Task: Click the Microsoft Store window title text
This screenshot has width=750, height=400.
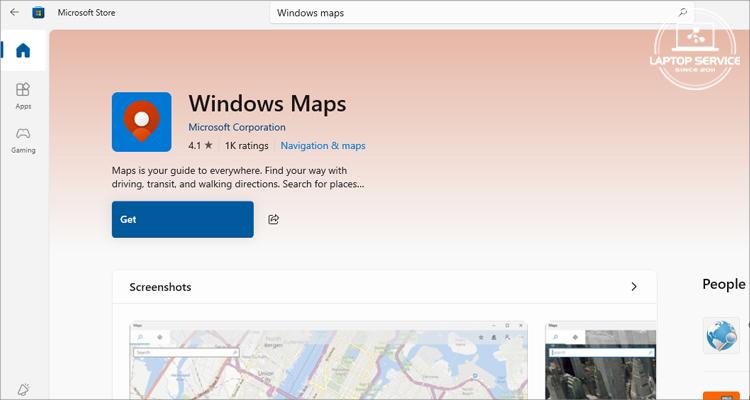Action: point(87,13)
